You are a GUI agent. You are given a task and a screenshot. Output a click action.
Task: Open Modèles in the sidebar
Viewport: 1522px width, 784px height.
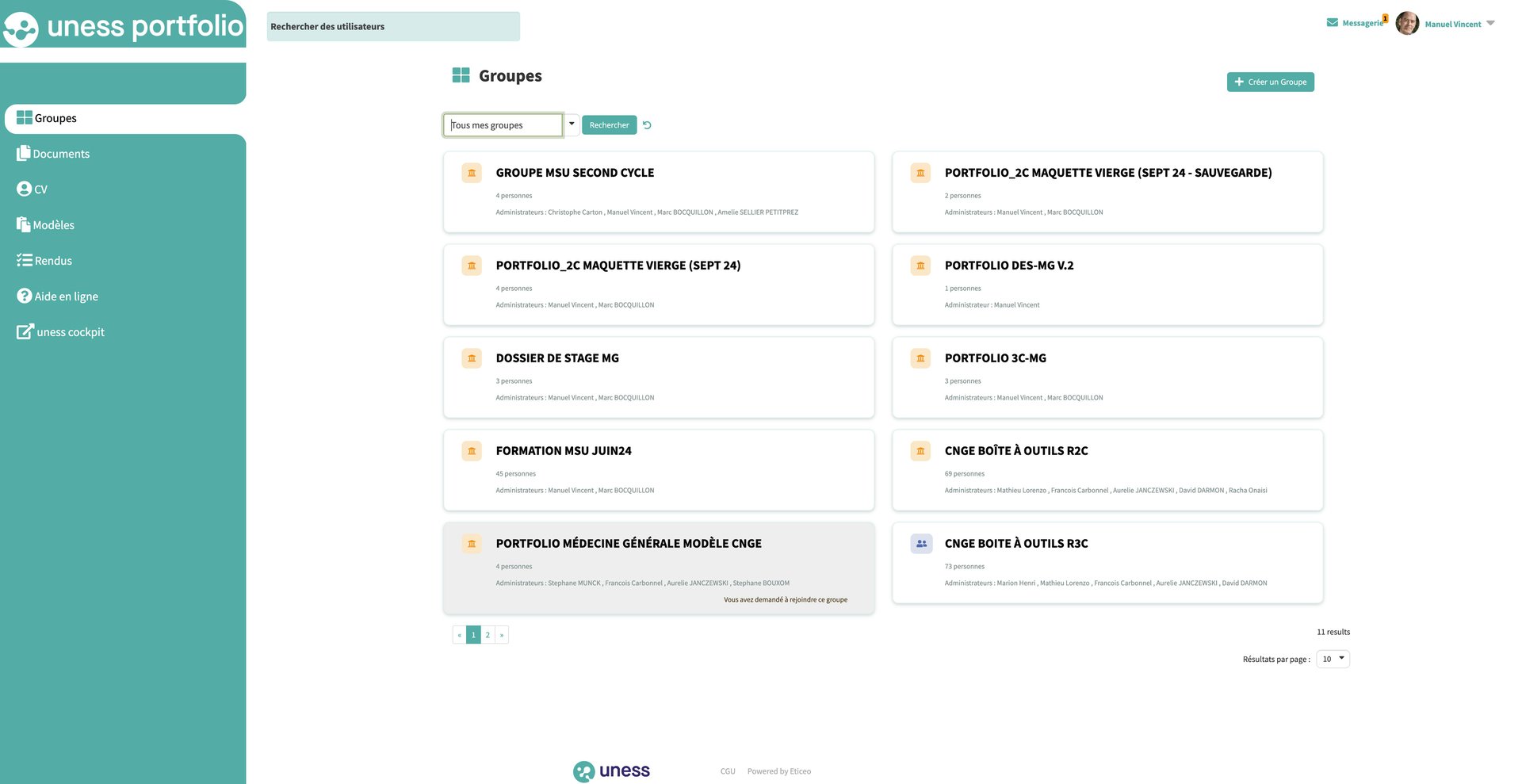(x=45, y=225)
